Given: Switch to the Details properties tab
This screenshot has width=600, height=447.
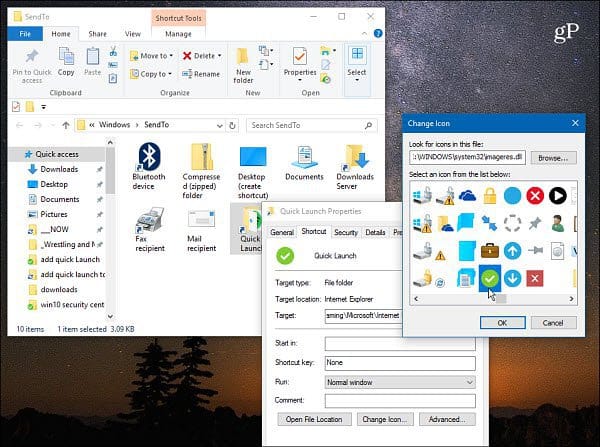Looking at the screenshot, I should coord(375,232).
